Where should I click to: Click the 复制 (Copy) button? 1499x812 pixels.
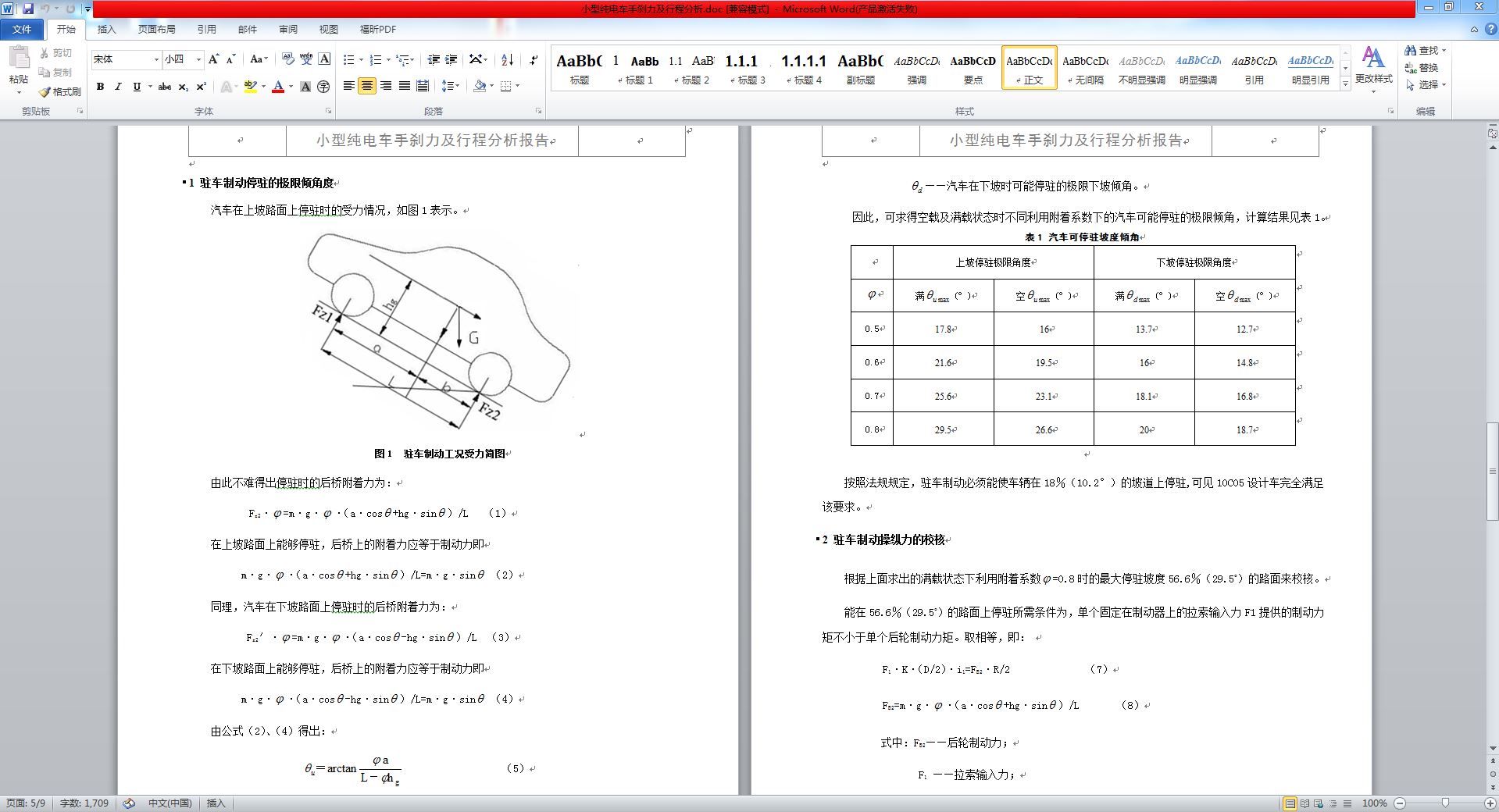[x=56, y=72]
